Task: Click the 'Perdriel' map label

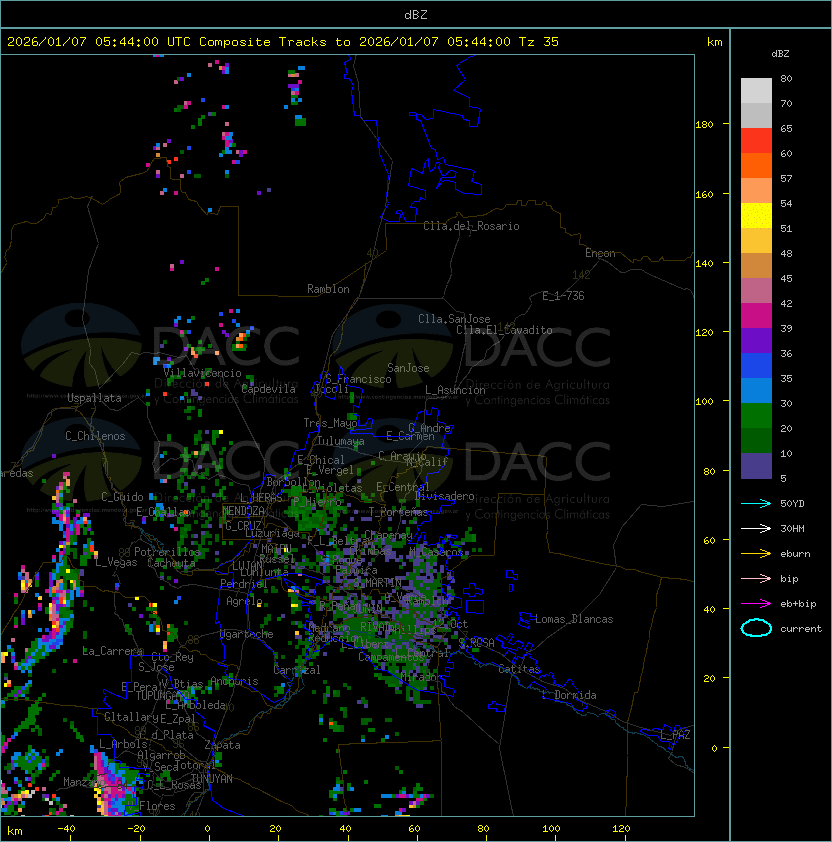Action: (x=243, y=583)
